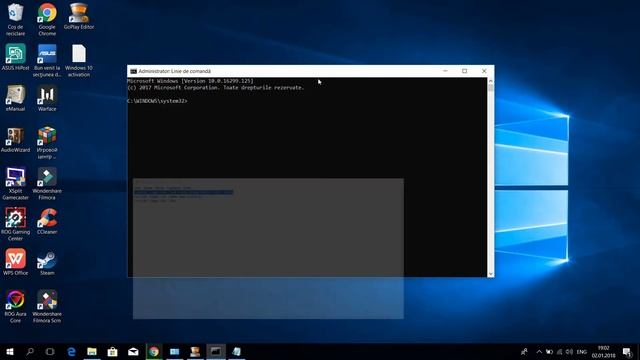Select the ASUS HiPost desktop icon
640x360 pixels.
(16, 58)
